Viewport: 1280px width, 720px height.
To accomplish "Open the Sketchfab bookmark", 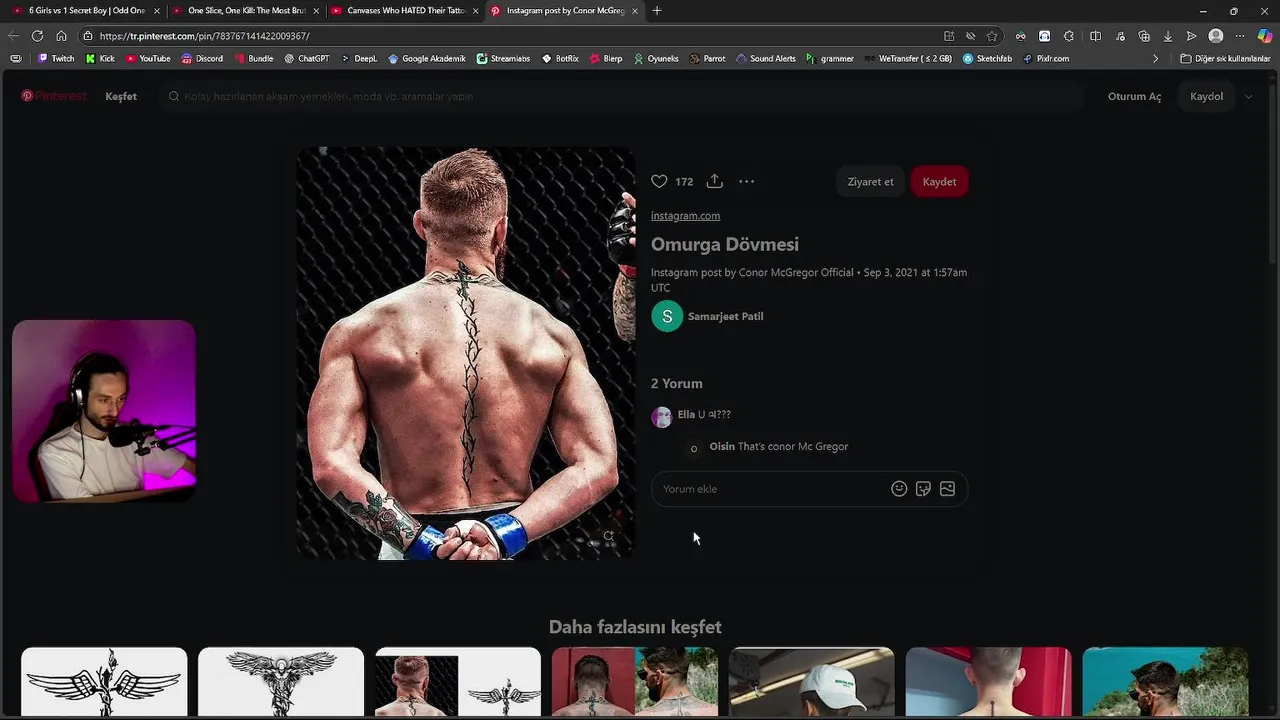I will click(x=987, y=59).
